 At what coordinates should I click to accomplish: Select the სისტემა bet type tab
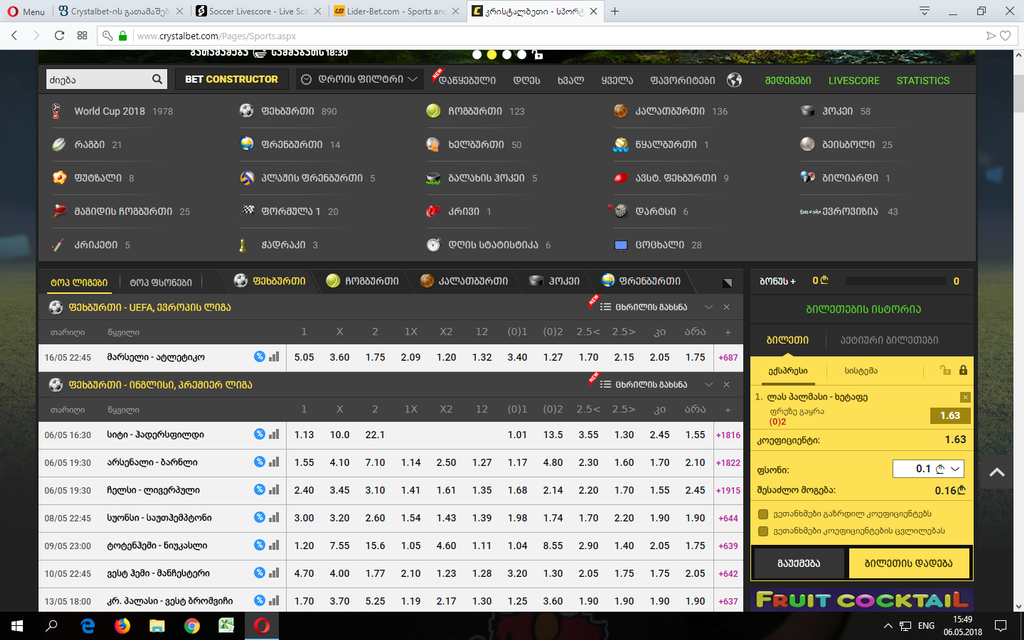tap(861, 370)
